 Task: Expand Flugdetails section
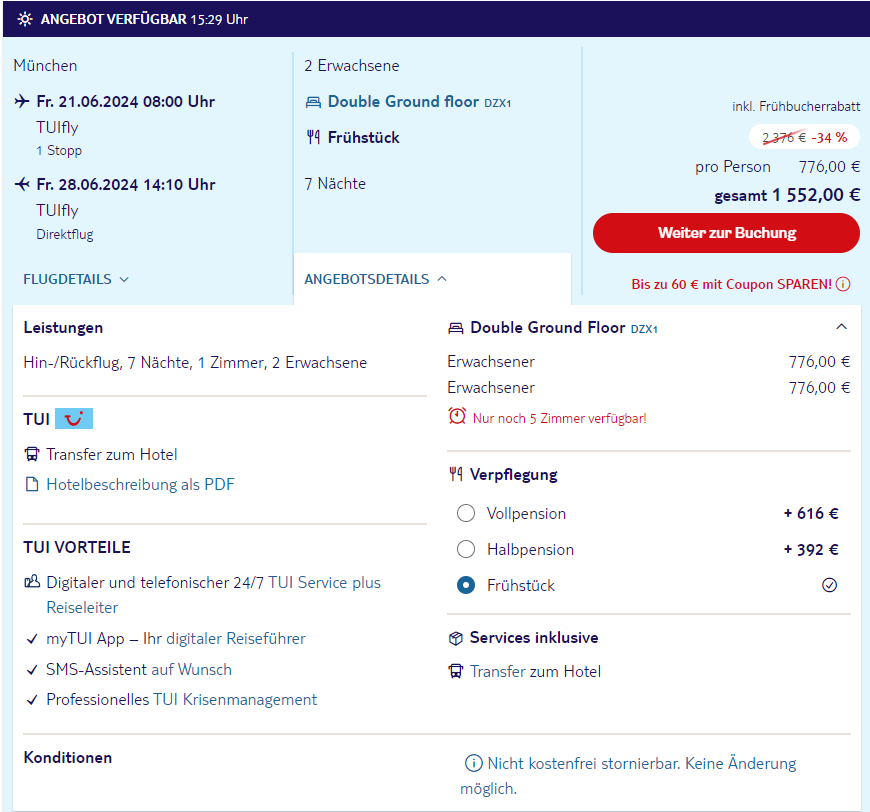click(x=76, y=279)
